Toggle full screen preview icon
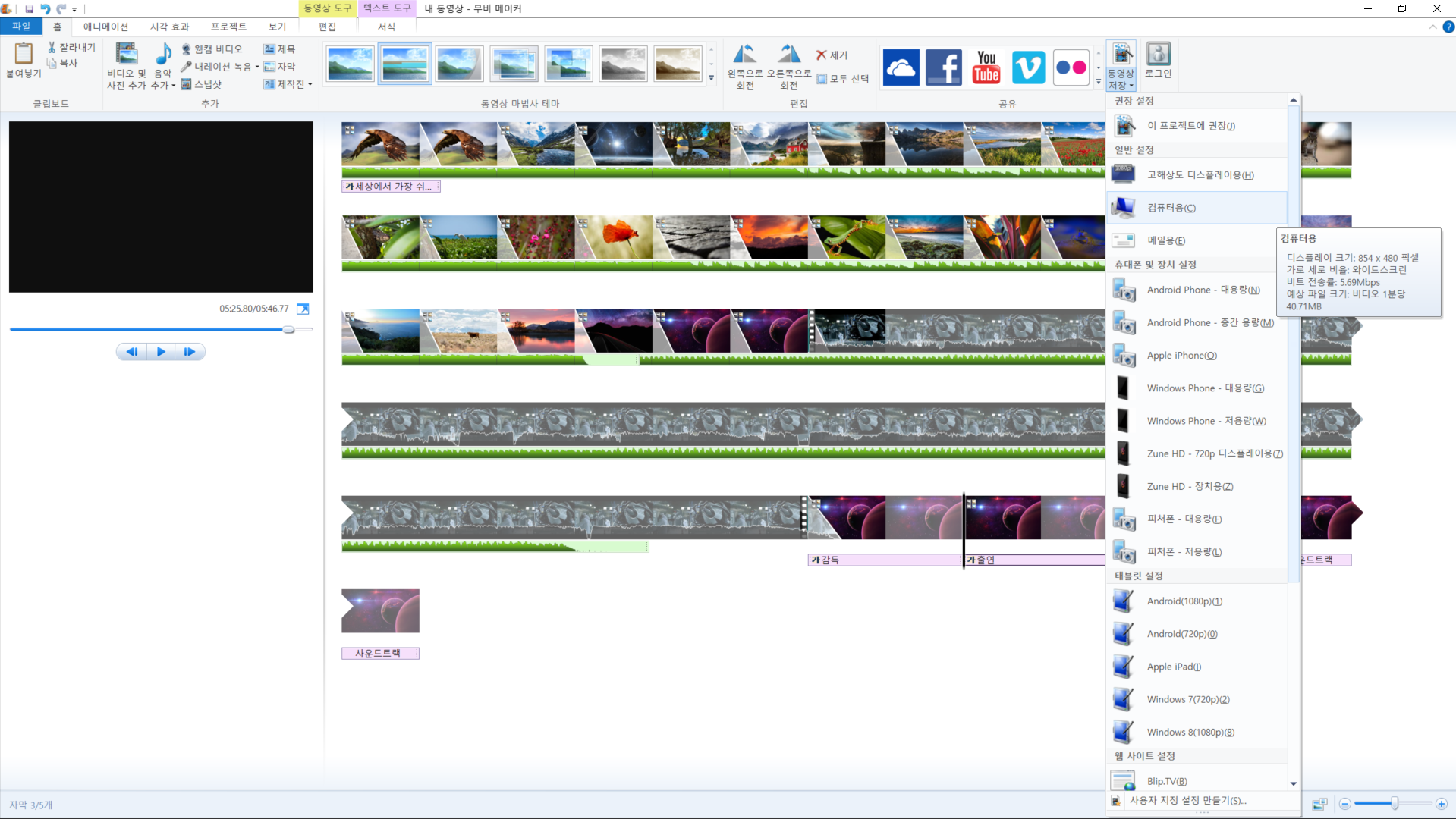 coord(303,309)
